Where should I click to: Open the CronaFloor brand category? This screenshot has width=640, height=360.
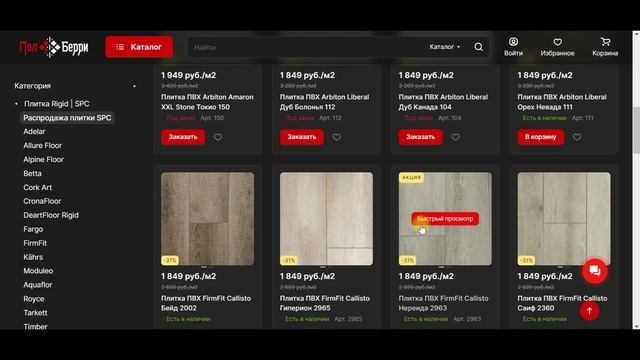tap(42, 201)
